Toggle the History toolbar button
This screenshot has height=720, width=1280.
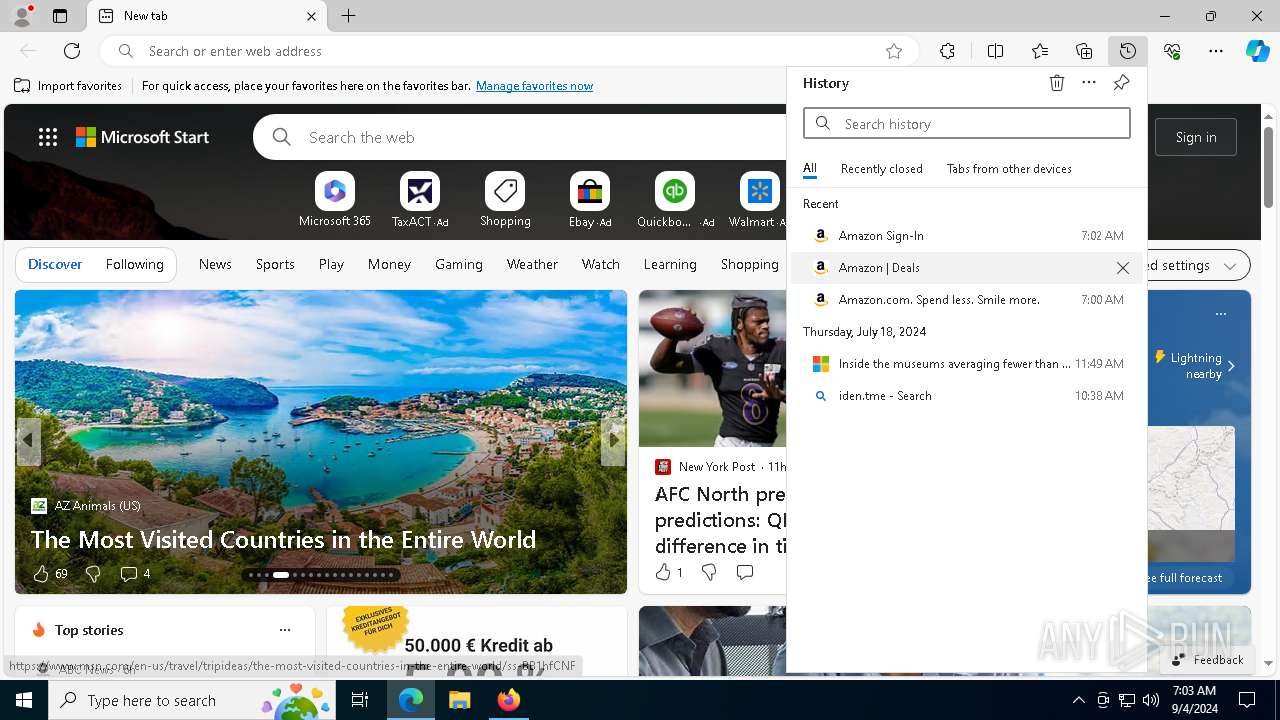1128,51
